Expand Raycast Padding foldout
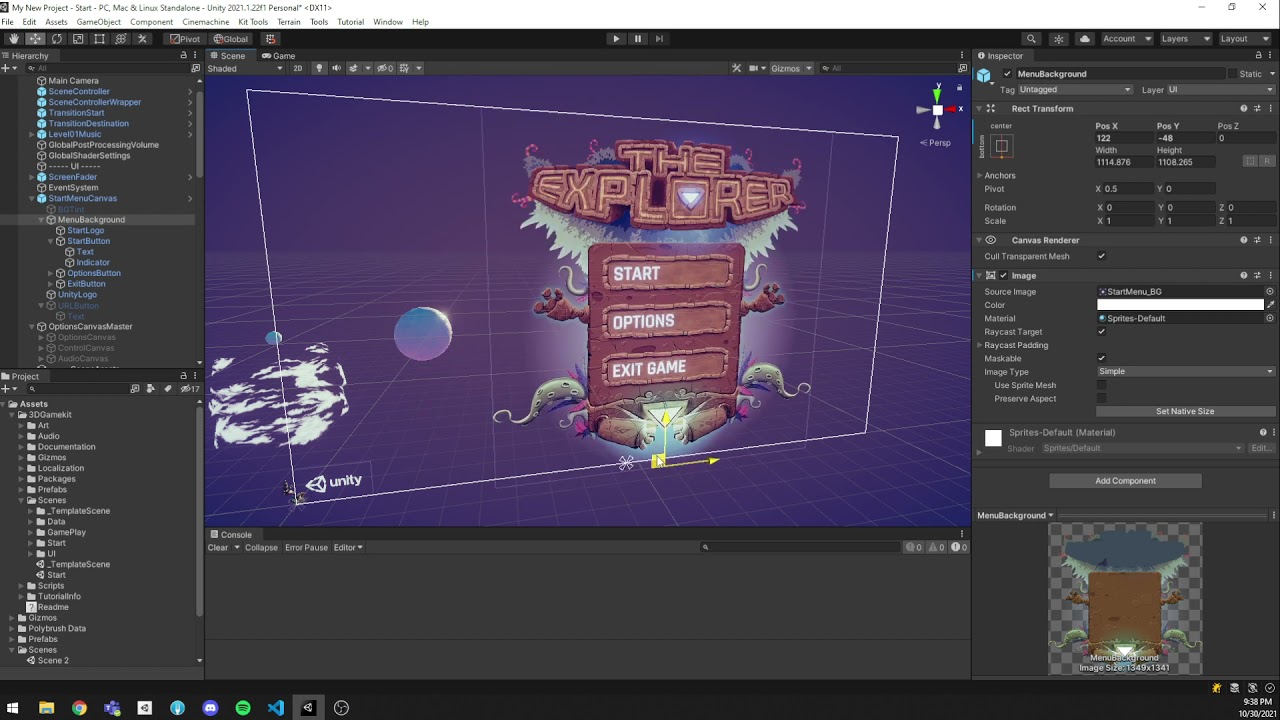 (x=980, y=345)
